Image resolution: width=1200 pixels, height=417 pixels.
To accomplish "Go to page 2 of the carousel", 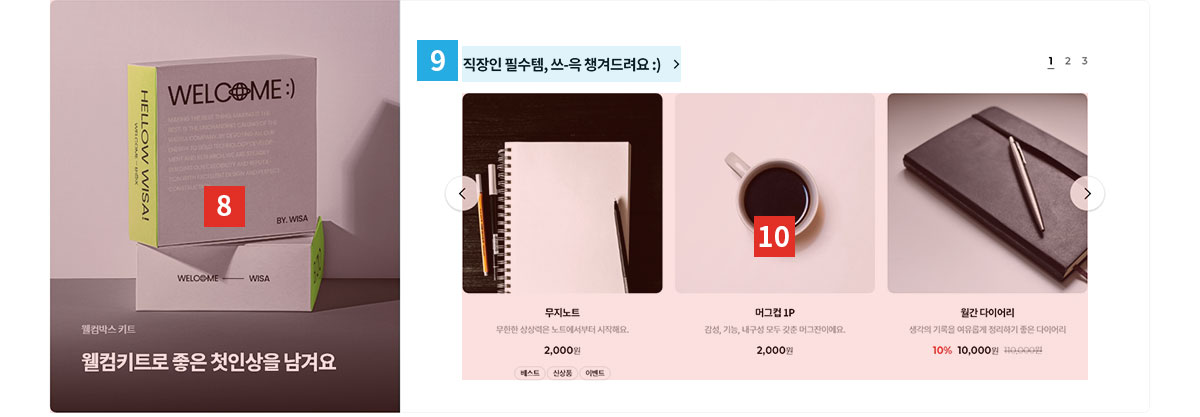I will pos(1068,61).
